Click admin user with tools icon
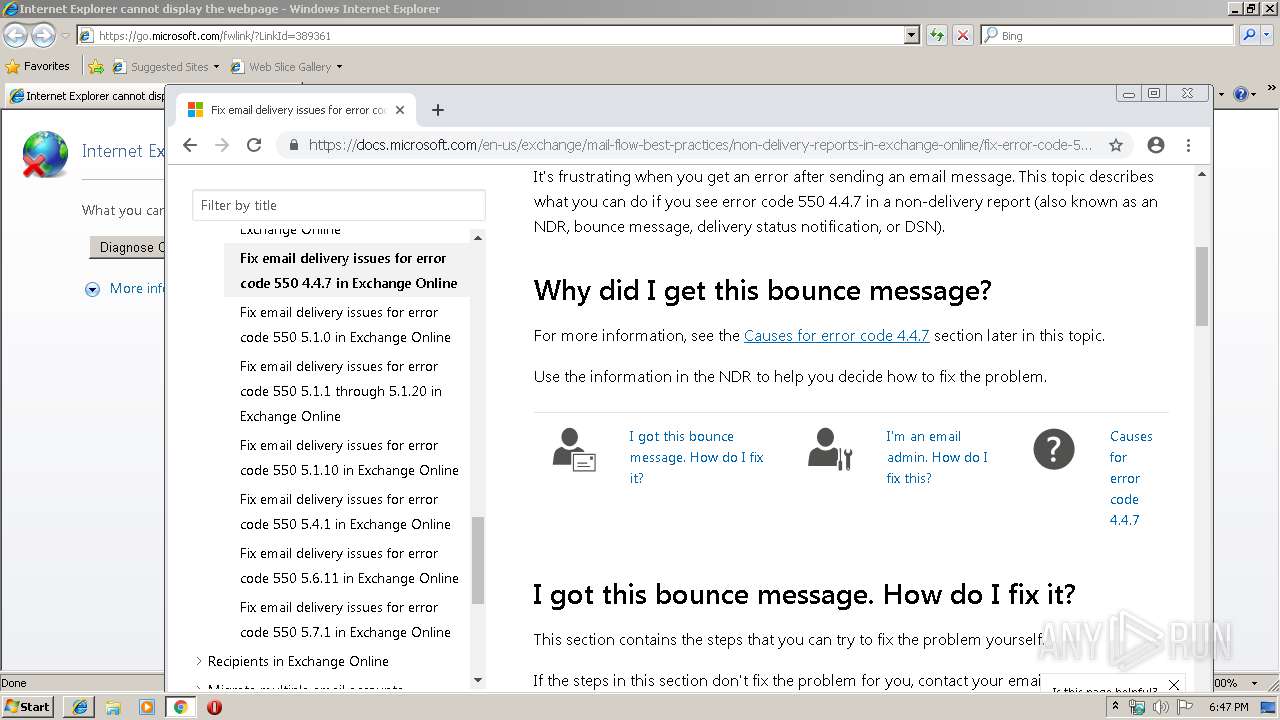Screen dimensions: 1280x720 point(830,449)
